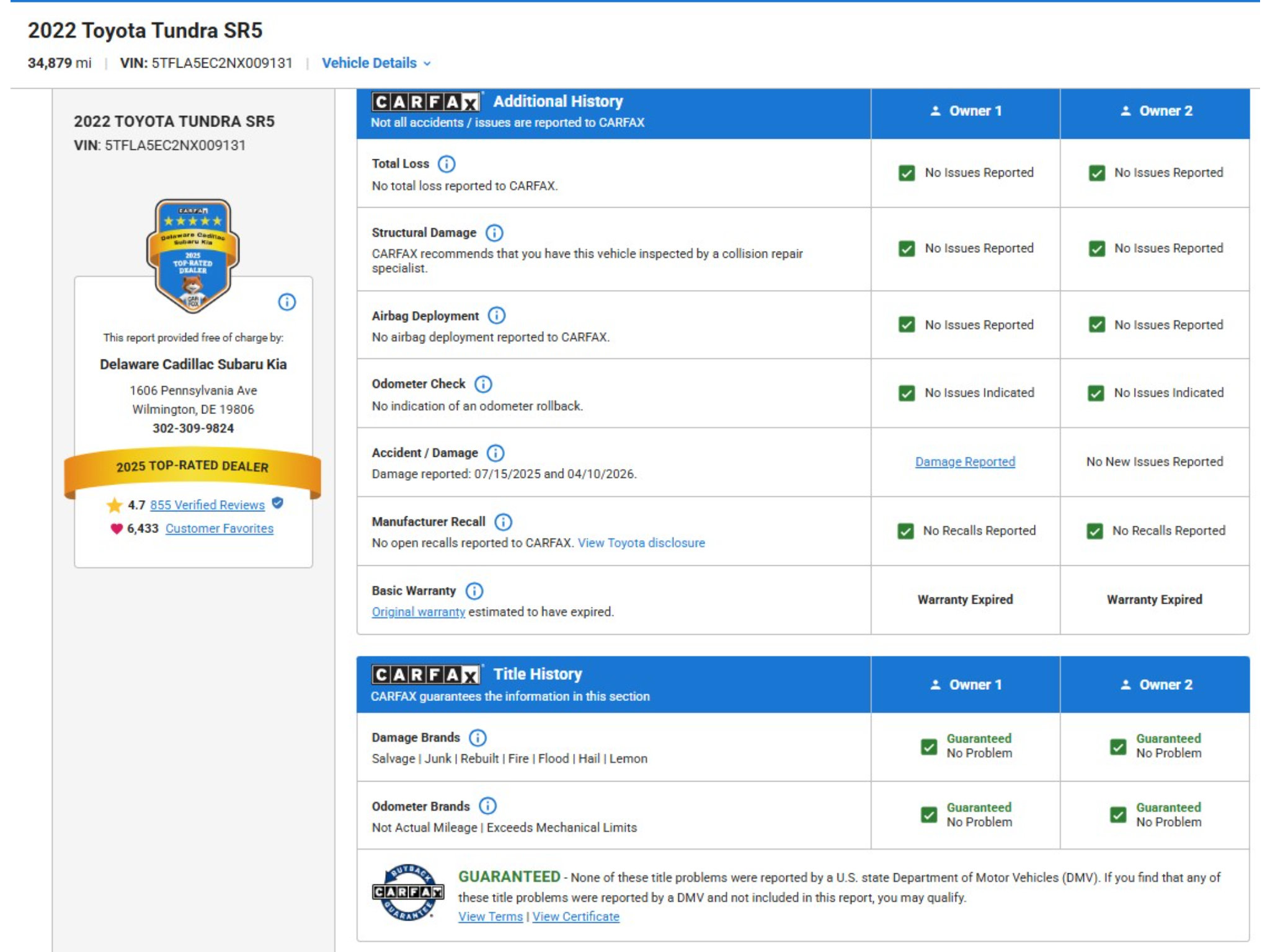Open the Damage Reported link for Owner 1

(x=965, y=462)
